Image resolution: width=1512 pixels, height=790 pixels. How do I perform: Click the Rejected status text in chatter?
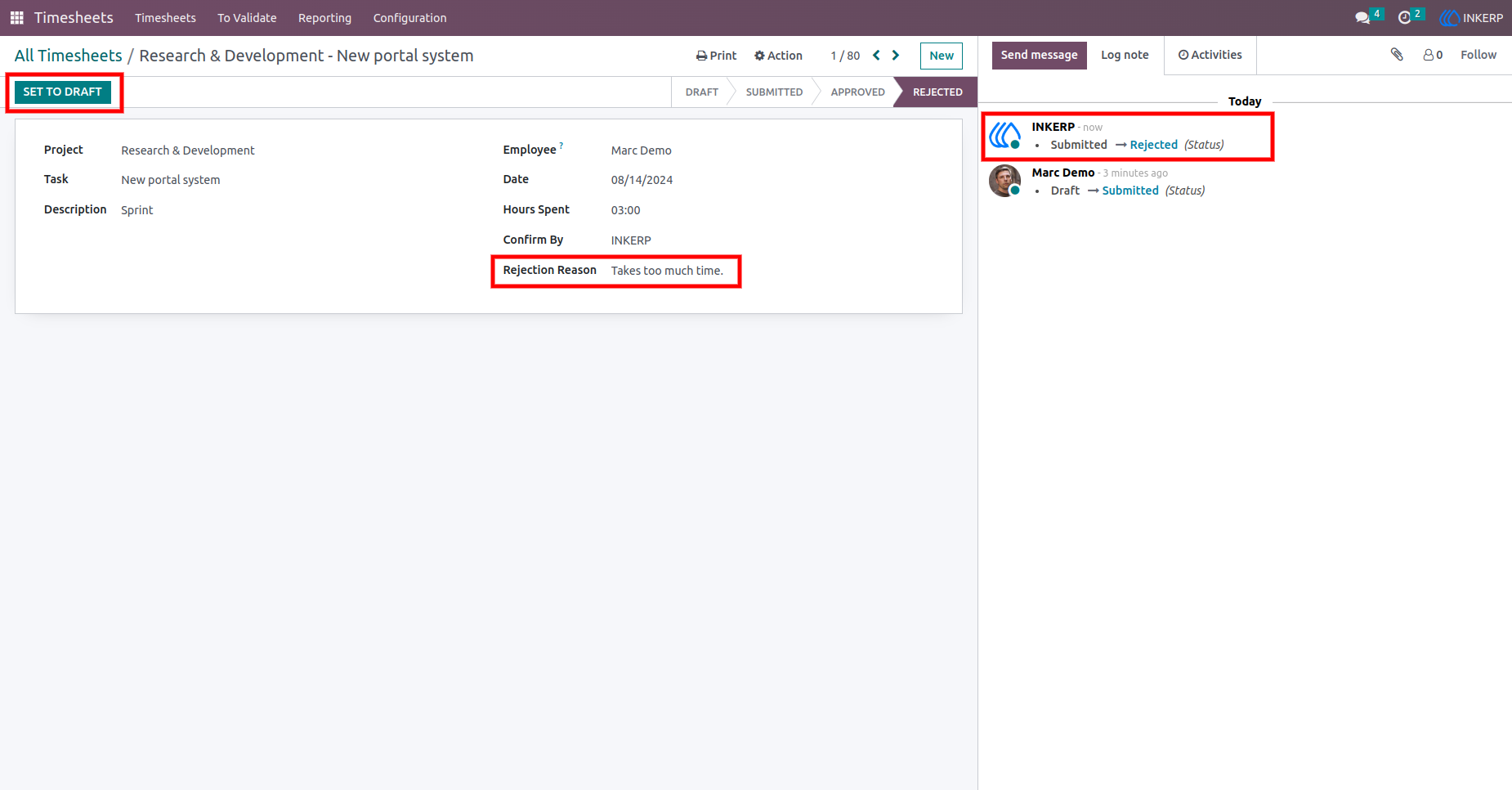(1154, 145)
